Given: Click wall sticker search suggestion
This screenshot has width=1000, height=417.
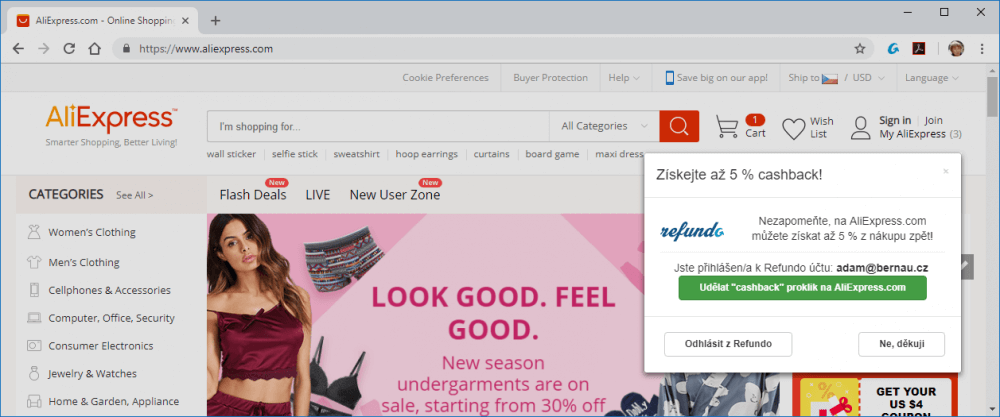Looking at the screenshot, I should [232, 154].
